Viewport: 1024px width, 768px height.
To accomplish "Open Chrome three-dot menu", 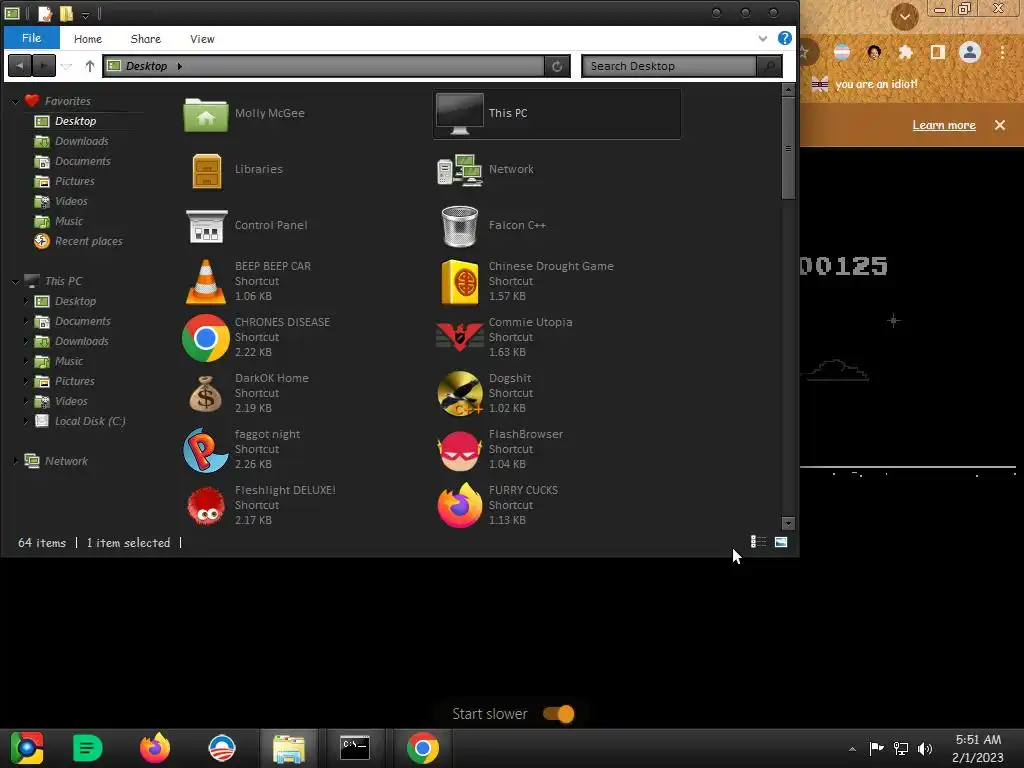I will (1002, 52).
